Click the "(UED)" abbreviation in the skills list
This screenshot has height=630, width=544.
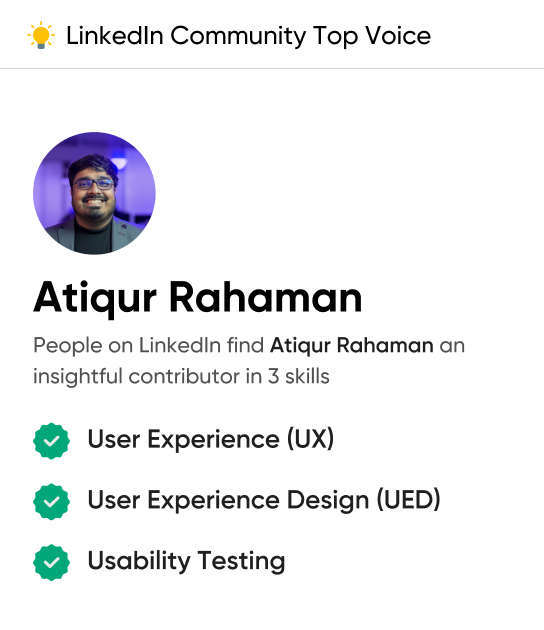tap(408, 500)
